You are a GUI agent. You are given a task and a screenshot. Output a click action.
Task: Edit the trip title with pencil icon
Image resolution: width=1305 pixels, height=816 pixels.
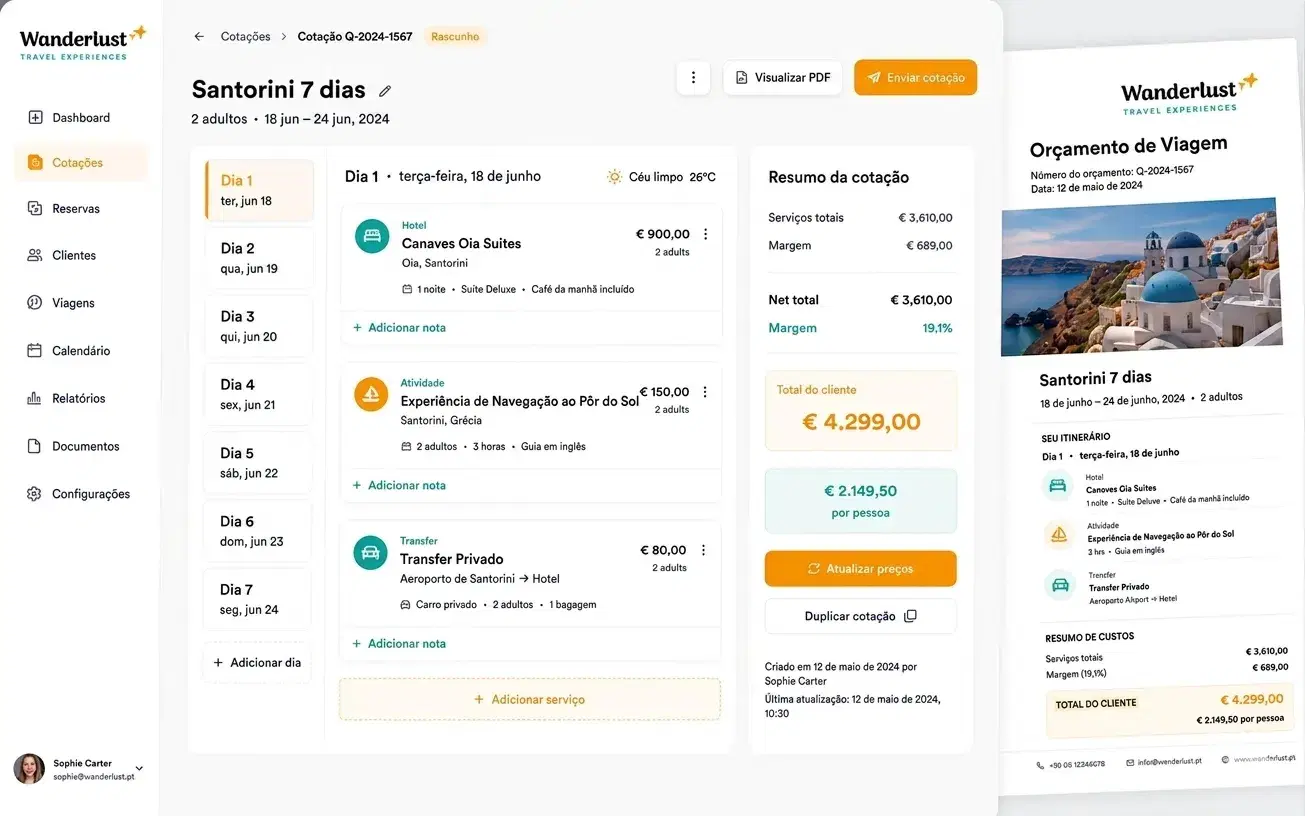[385, 91]
